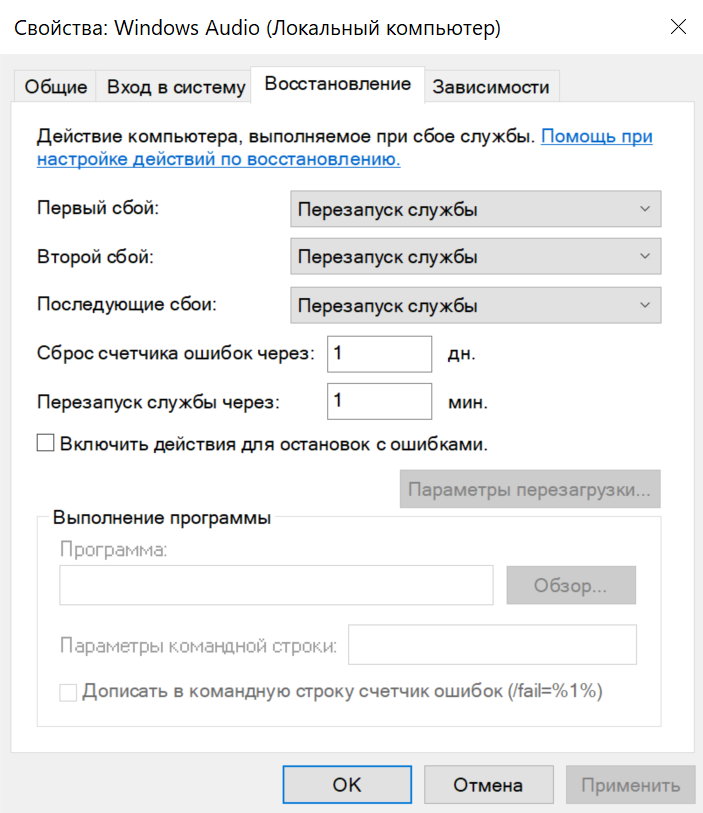This screenshot has width=703, height=813.
Task: Toggle Дописать в командную строку счетчик checkbox
Action: click(x=68, y=691)
